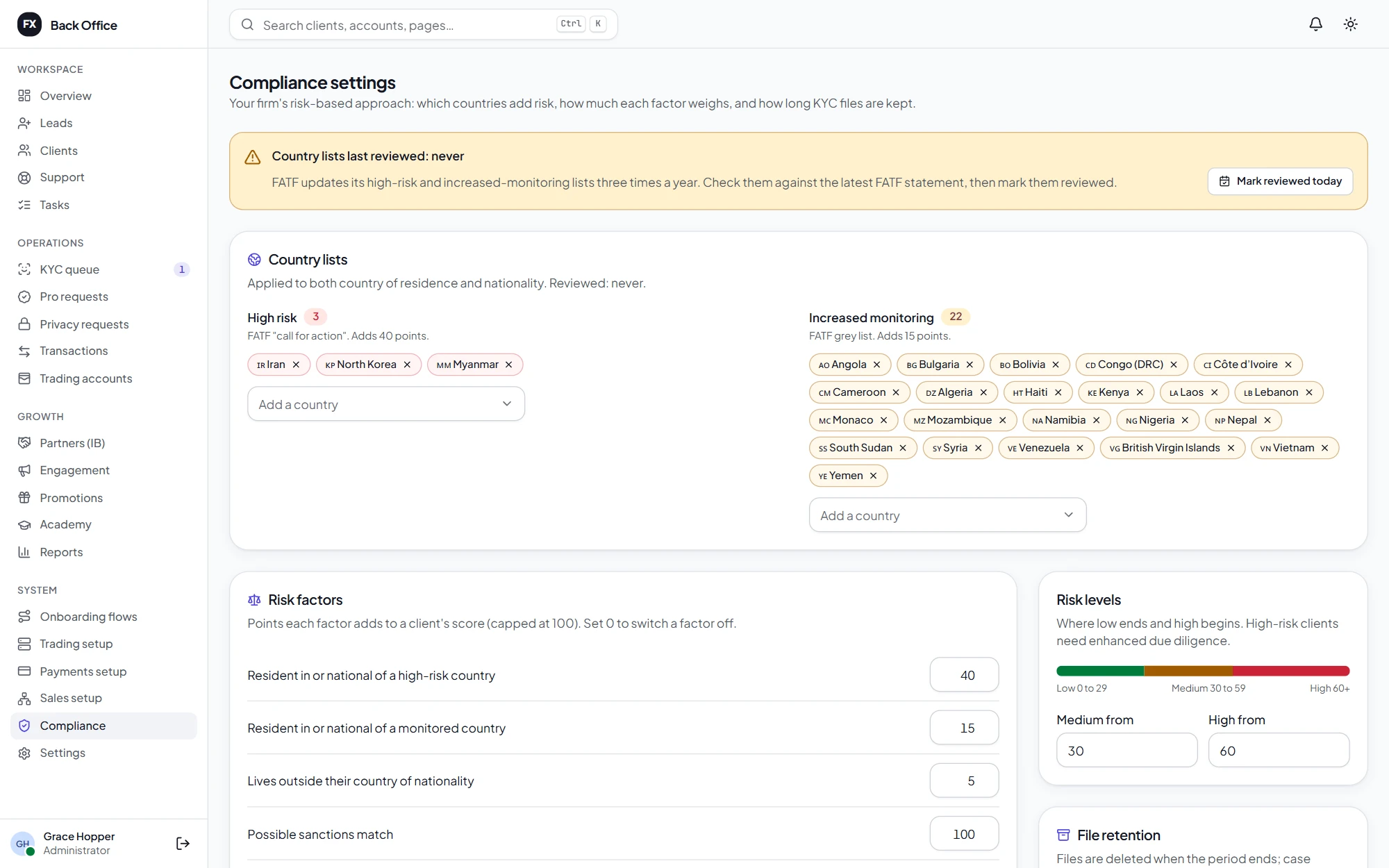Go to Payments setup in sidebar

pyautogui.click(x=103, y=671)
